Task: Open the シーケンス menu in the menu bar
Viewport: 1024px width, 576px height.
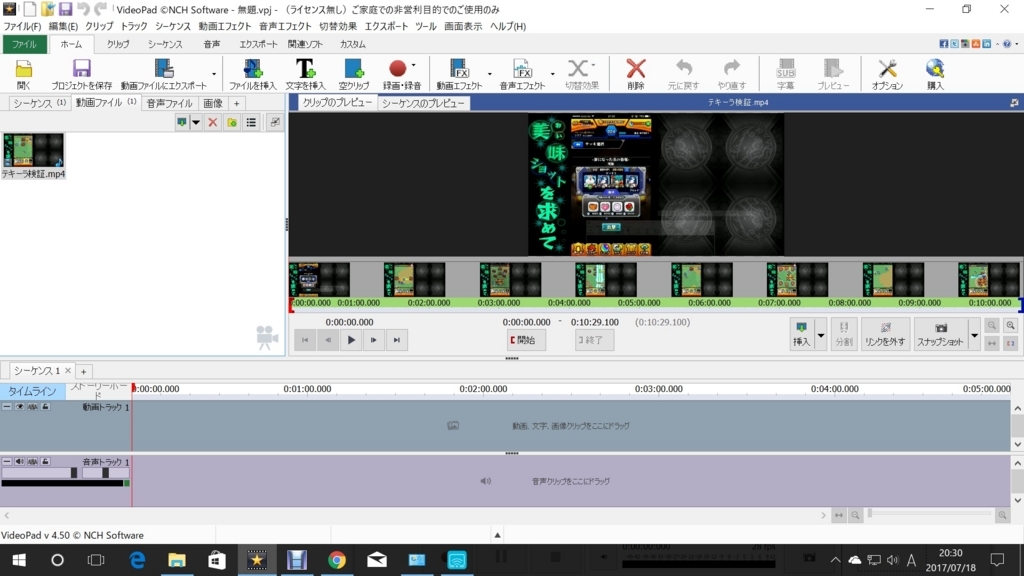Action: [172, 26]
